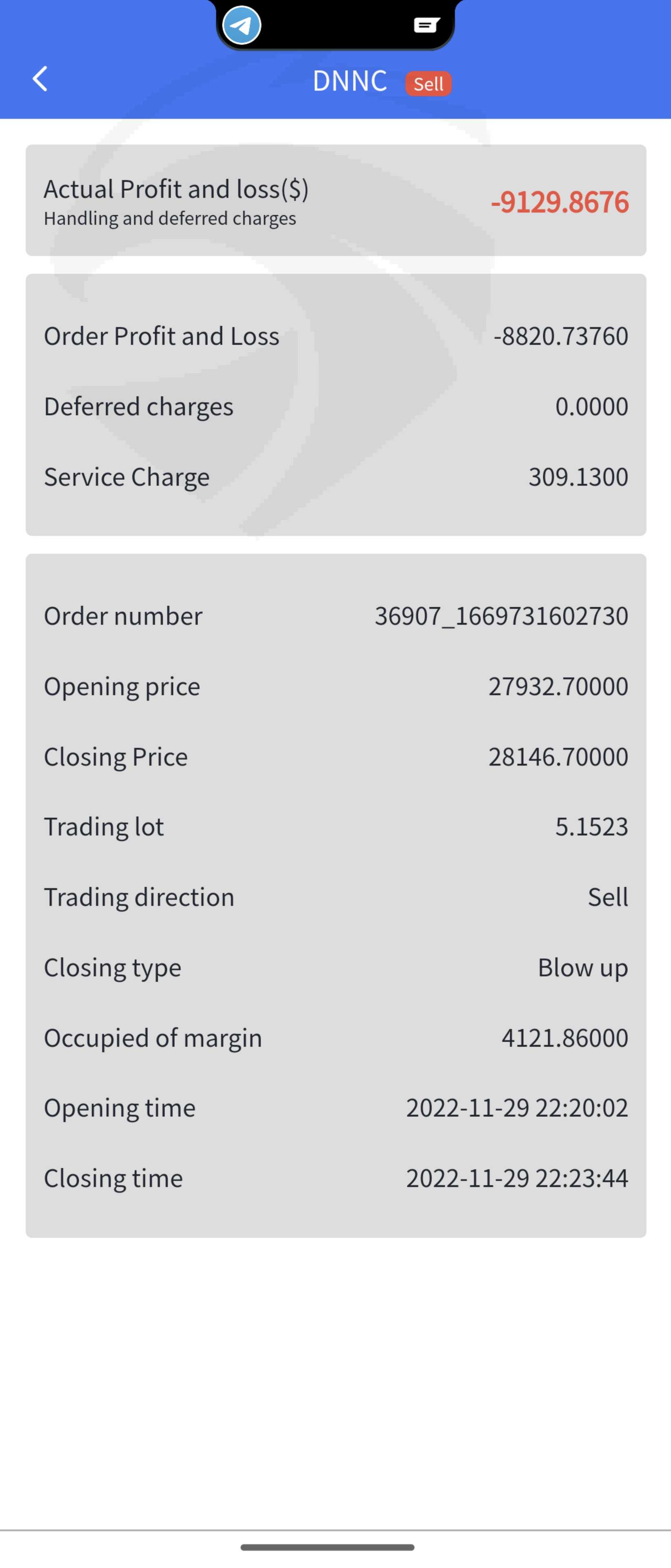Screen dimensions: 671x1568
Task: Tap the Occupied of margin value
Action: click(564, 1038)
